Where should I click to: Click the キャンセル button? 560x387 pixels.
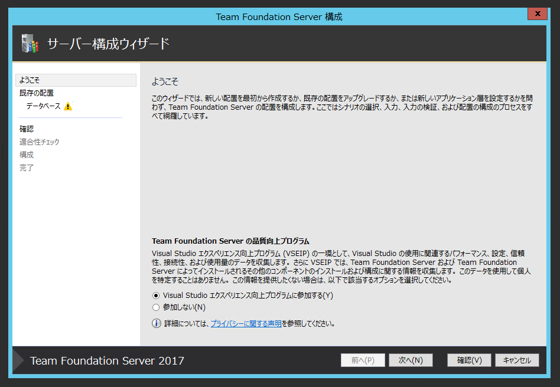517,360
